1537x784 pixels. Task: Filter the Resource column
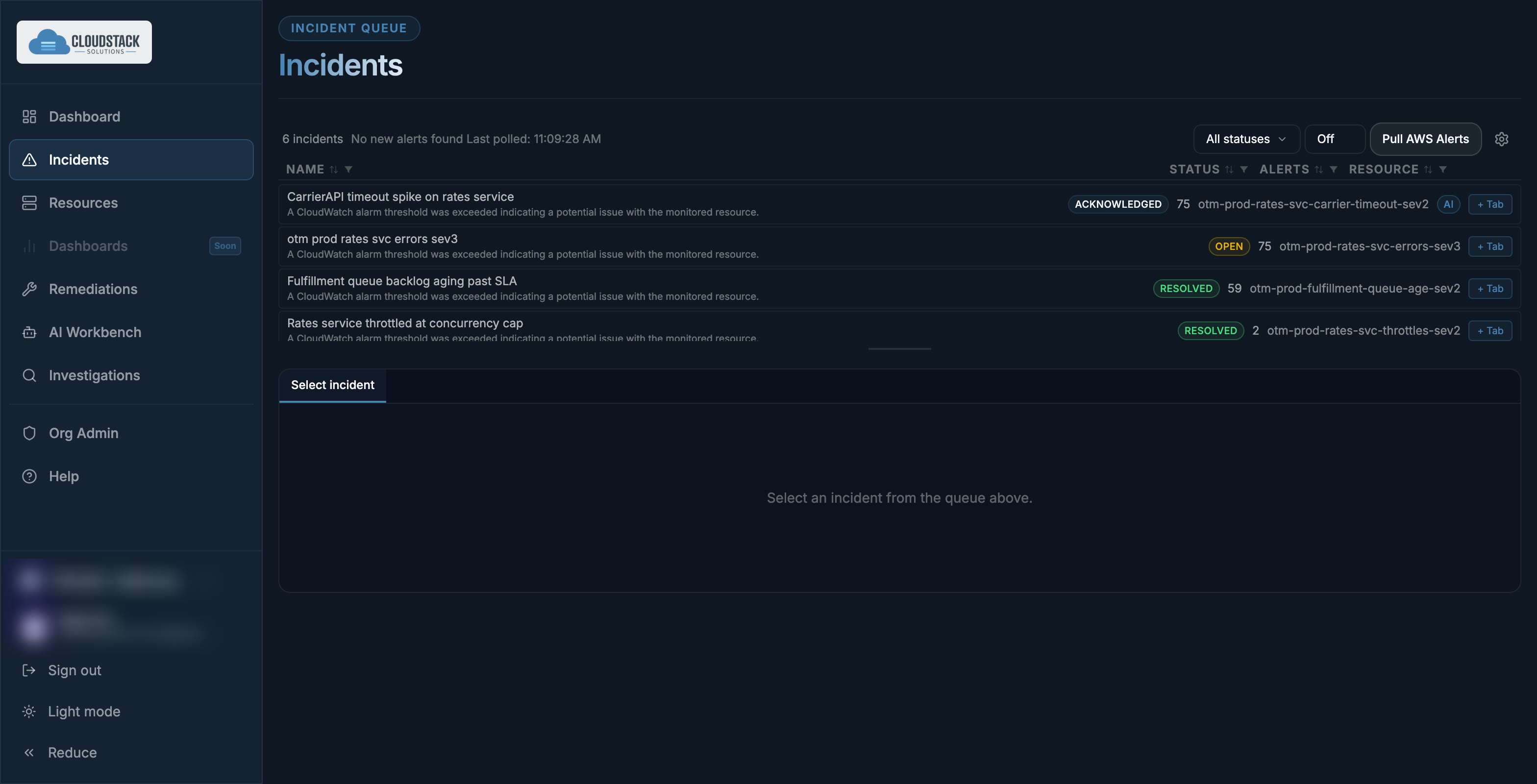tap(1443, 170)
